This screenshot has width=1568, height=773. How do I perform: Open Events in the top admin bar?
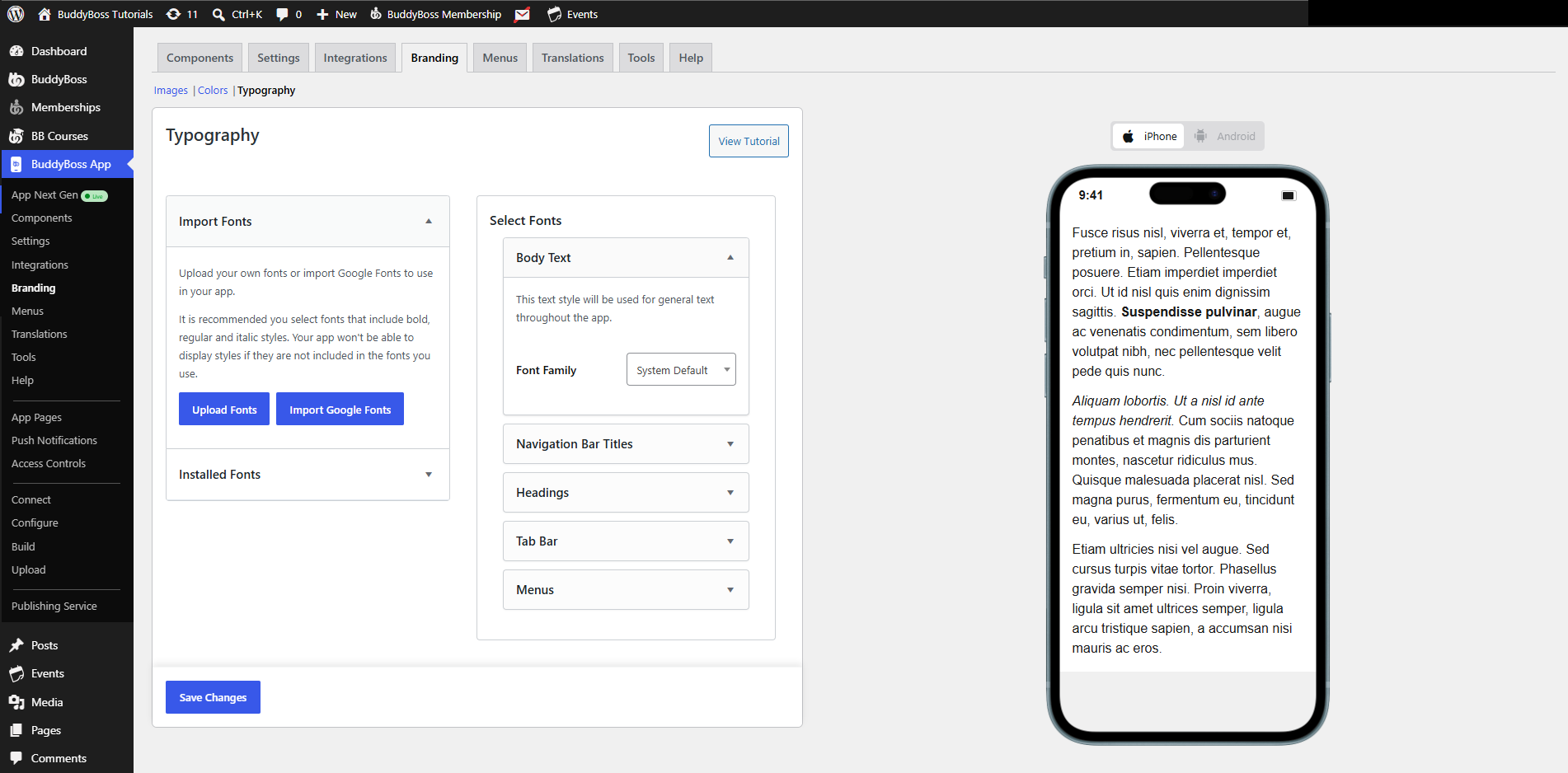coord(573,14)
